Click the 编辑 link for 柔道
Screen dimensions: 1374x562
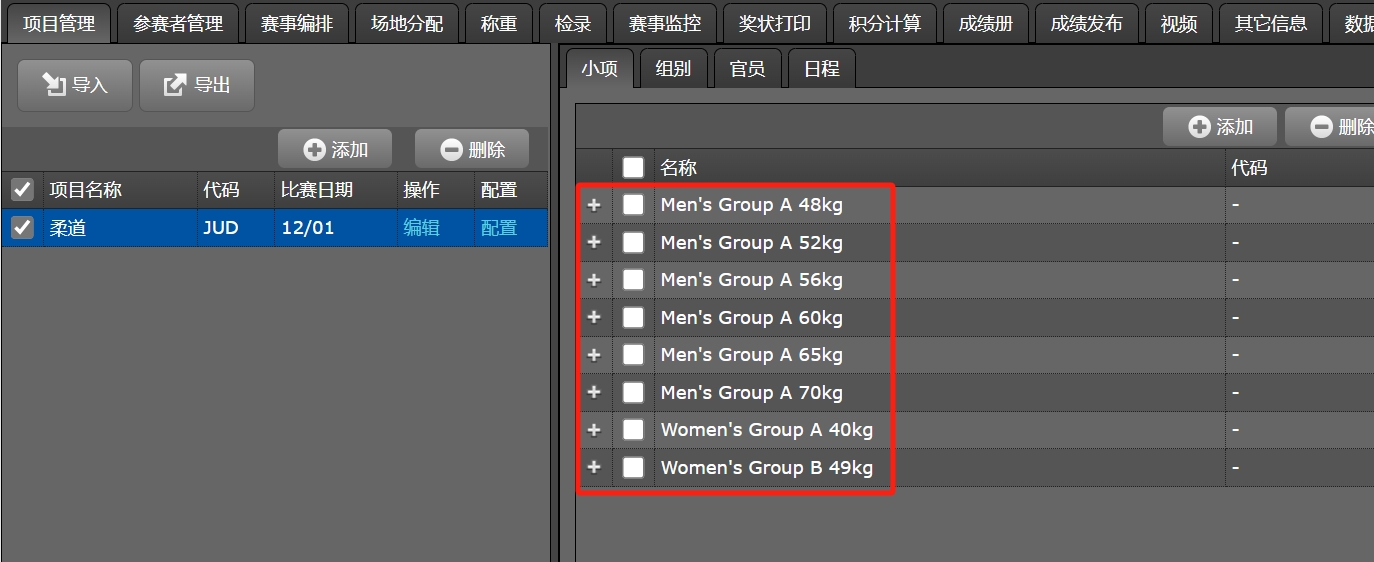pos(421,228)
